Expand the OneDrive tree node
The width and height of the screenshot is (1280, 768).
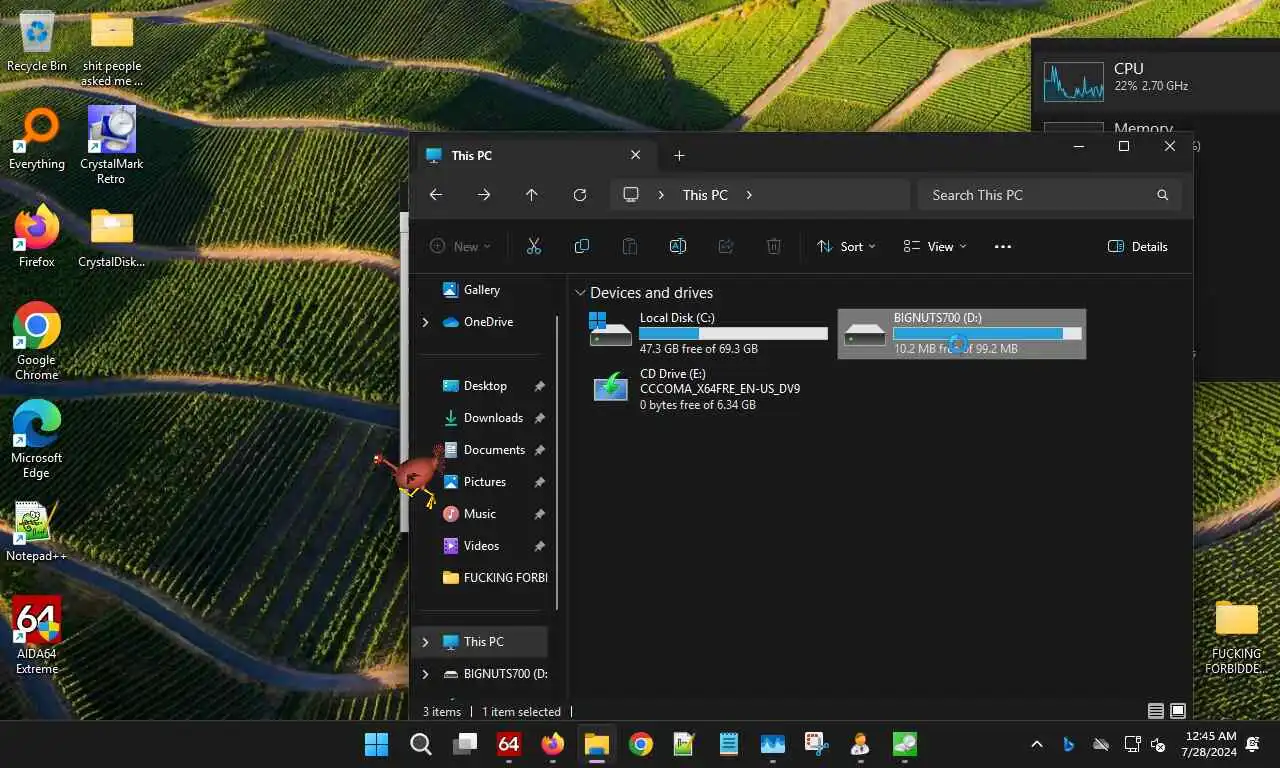[x=425, y=322]
